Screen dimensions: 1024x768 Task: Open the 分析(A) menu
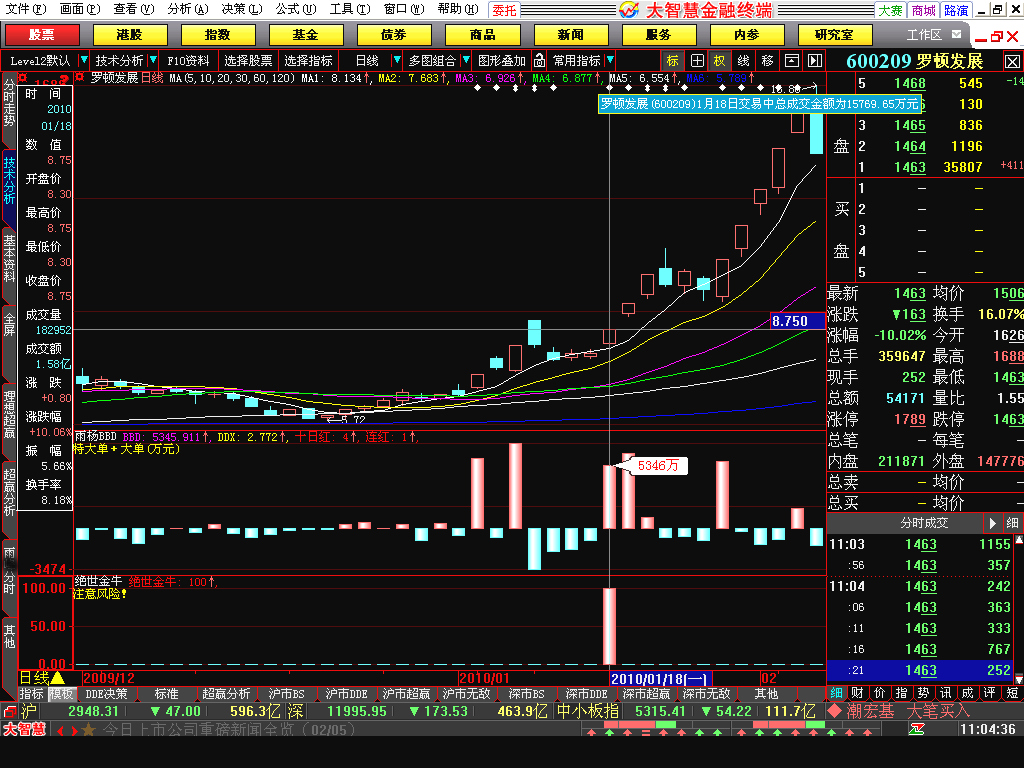coord(187,9)
